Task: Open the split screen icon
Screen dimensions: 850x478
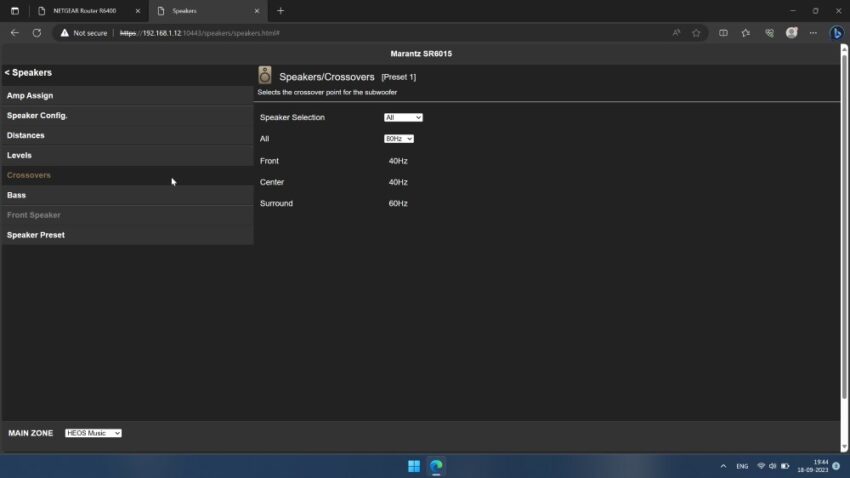Action: pyautogui.click(x=724, y=33)
